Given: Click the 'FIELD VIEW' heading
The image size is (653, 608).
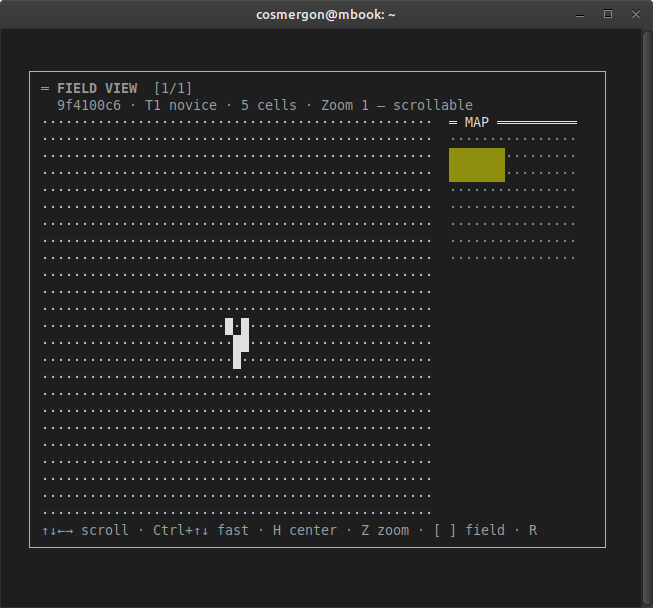Looking at the screenshot, I should click(x=97, y=88).
